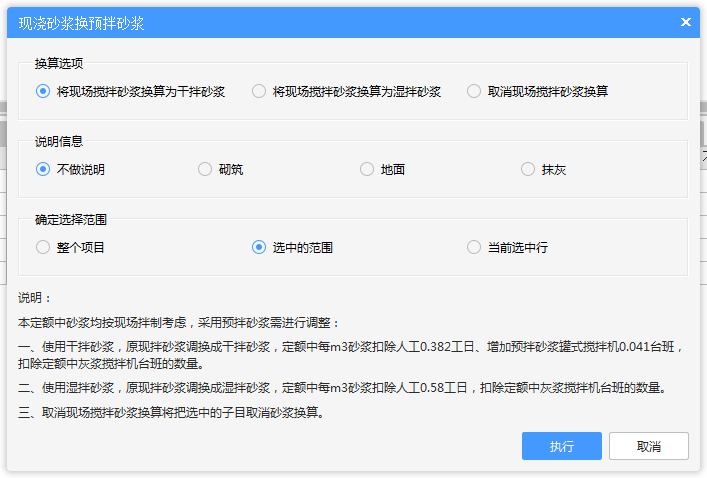This screenshot has width=707, height=478.
Task: Click the paragraph starting 二、使用湿拌砂浆
Action: coord(342,388)
